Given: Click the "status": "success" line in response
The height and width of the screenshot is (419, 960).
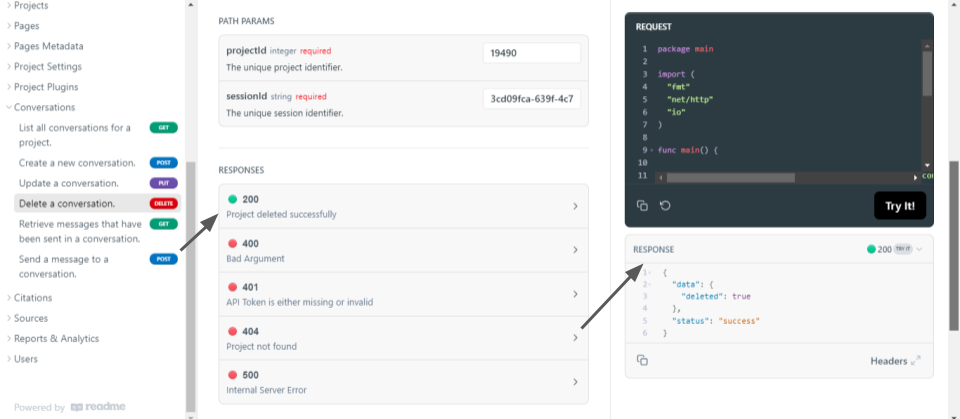Looking at the screenshot, I should [715, 321].
